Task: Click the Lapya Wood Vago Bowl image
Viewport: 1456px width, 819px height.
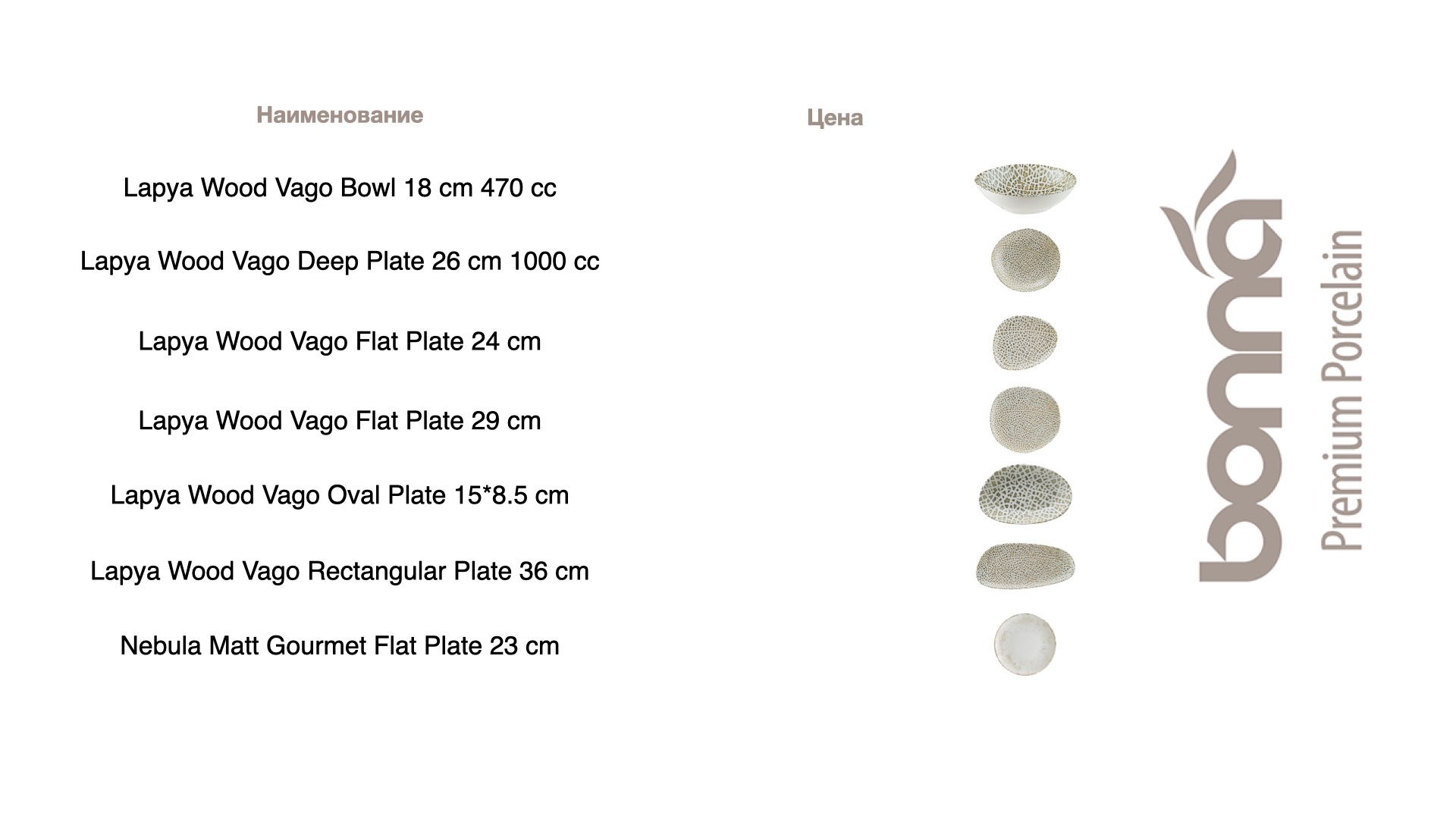Action: pyautogui.click(x=1025, y=188)
